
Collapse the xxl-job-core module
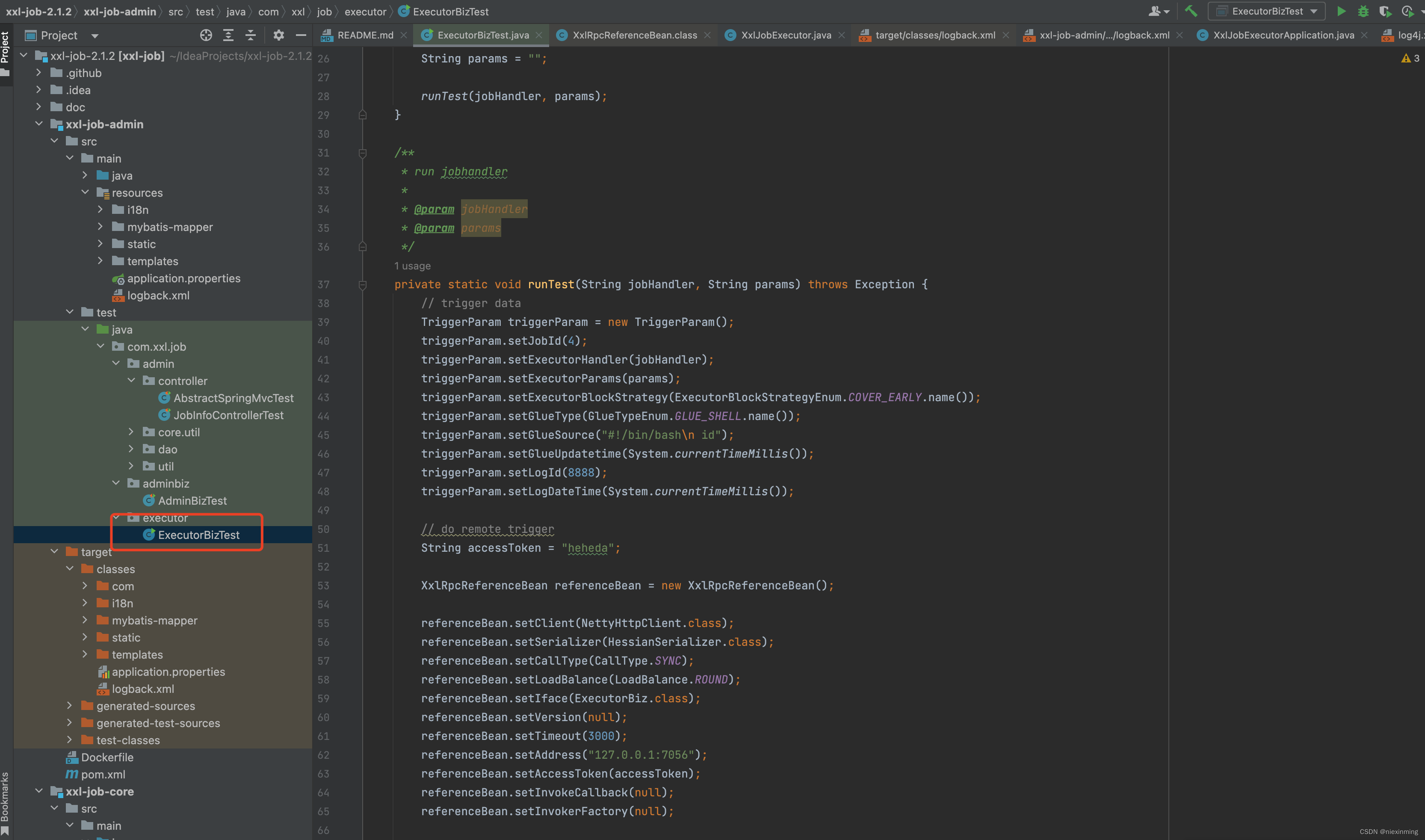pyautogui.click(x=38, y=791)
